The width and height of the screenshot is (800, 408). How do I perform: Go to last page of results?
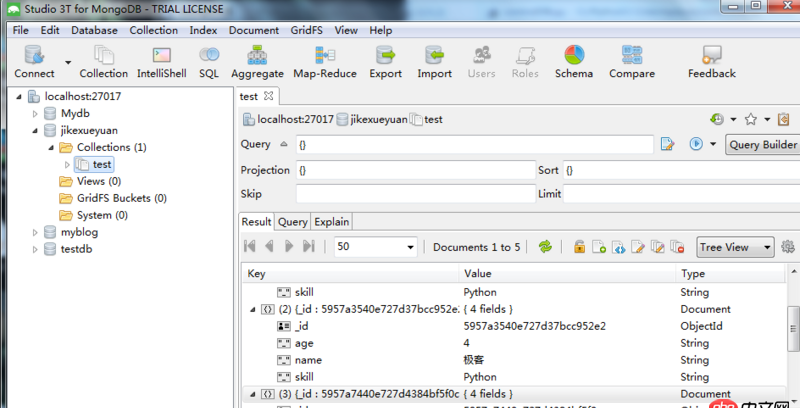[x=309, y=246]
